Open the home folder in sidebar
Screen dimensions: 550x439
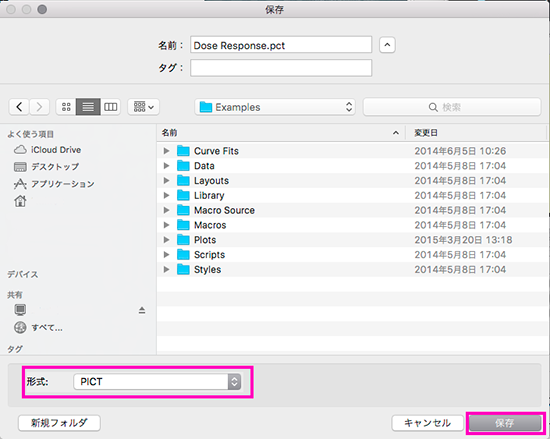click(x=20, y=201)
